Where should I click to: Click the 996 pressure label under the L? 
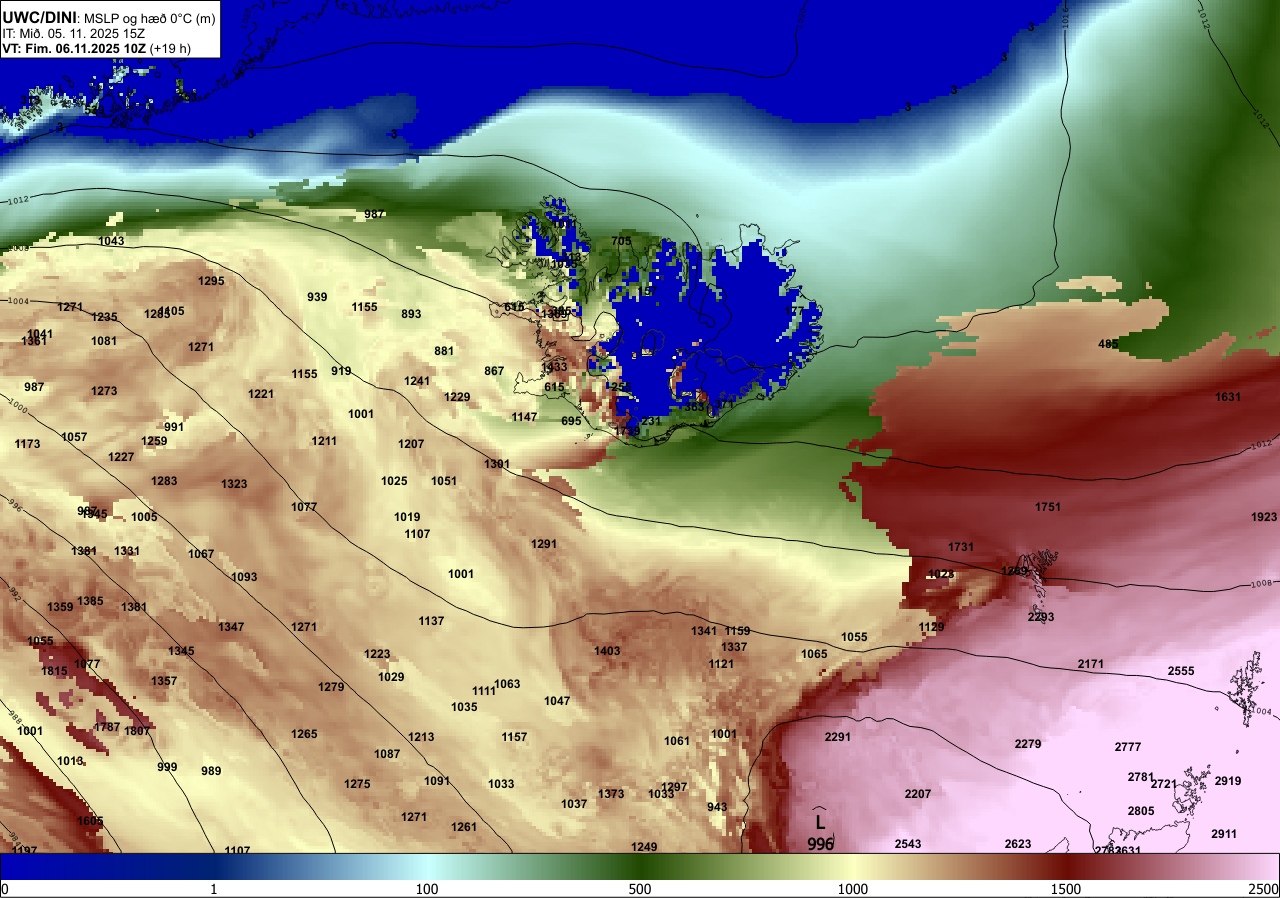[x=820, y=844]
